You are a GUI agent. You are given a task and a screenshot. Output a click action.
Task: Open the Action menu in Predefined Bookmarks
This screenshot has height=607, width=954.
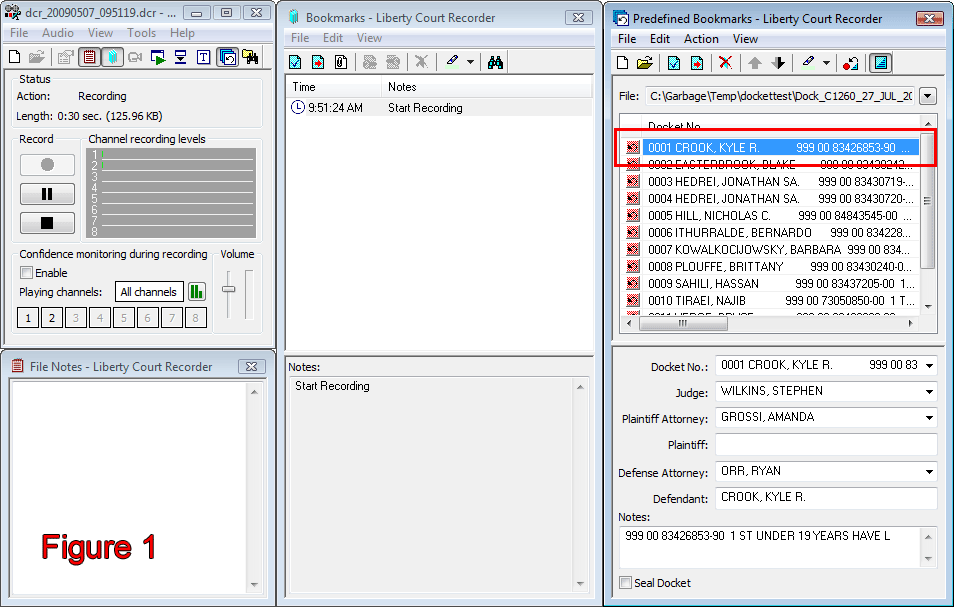pos(701,39)
